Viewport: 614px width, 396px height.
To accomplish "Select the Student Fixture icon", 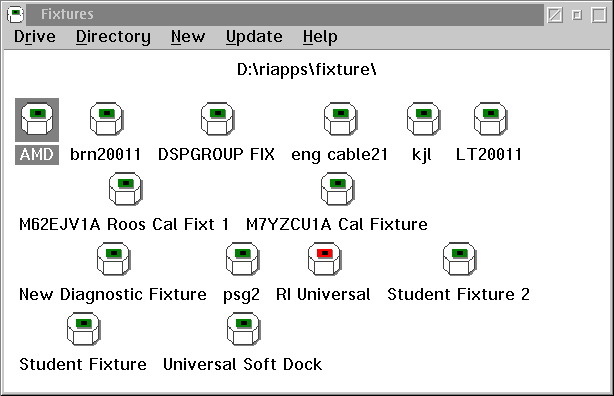I will (x=83, y=329).
